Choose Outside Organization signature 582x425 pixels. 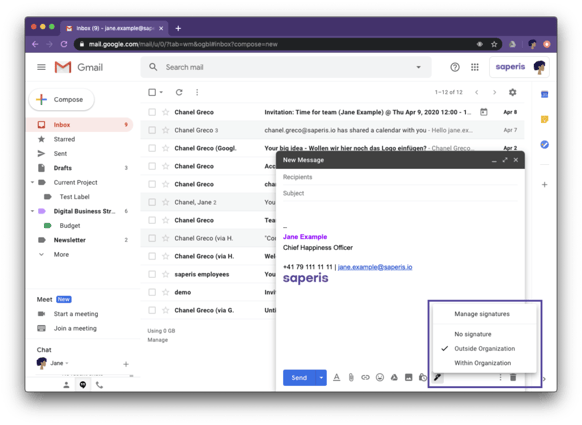pos(484,349)
